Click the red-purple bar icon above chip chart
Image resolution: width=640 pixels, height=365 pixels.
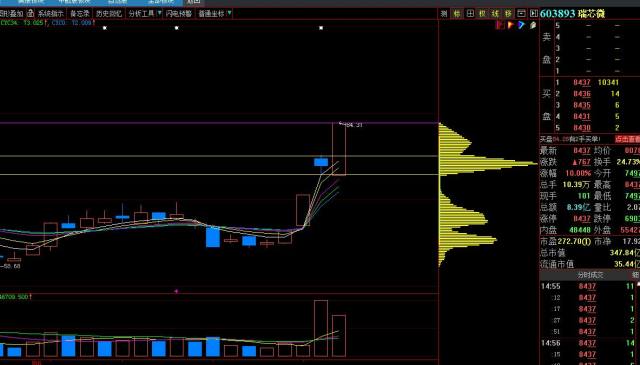[500, 25]
